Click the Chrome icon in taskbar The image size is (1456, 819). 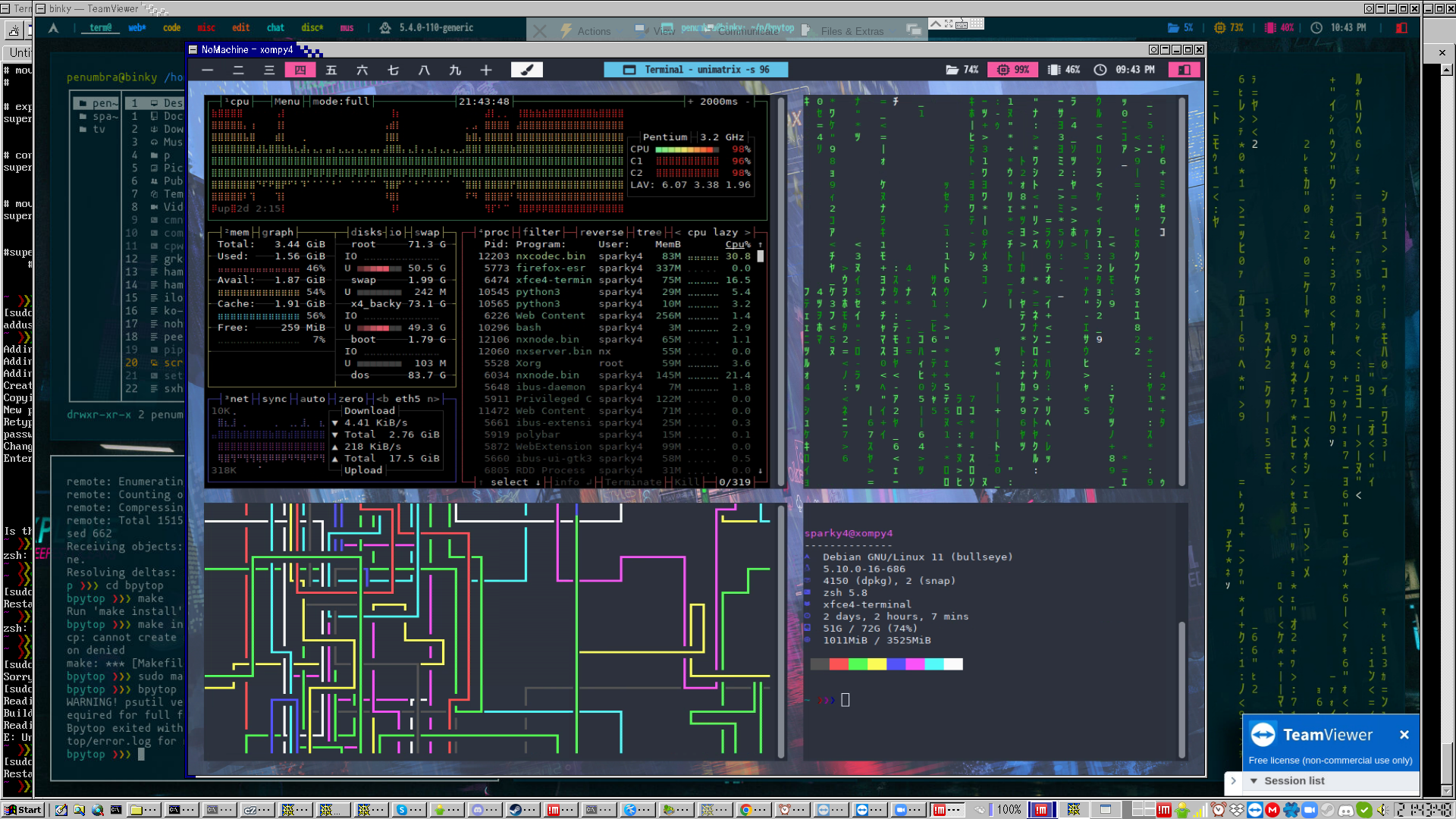(x=745, y=810)
